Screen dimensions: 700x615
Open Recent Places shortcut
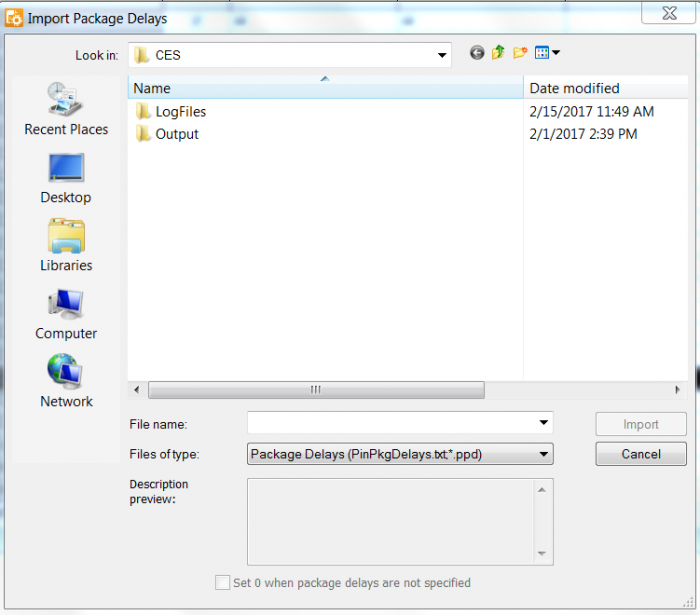(66, 108)
